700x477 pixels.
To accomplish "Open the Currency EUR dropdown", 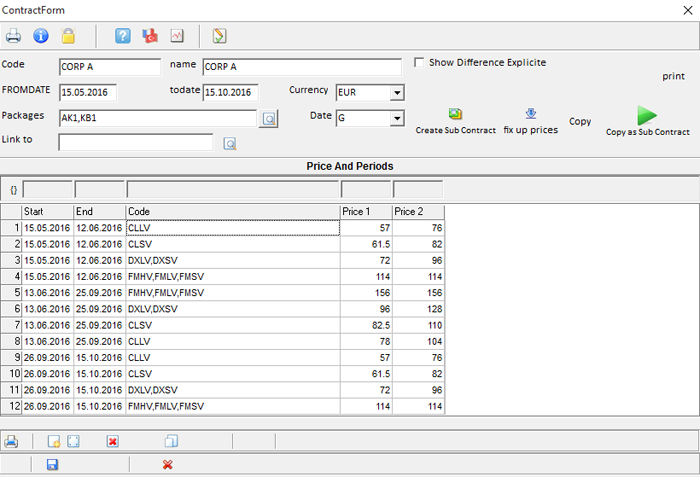I will 396,93.
